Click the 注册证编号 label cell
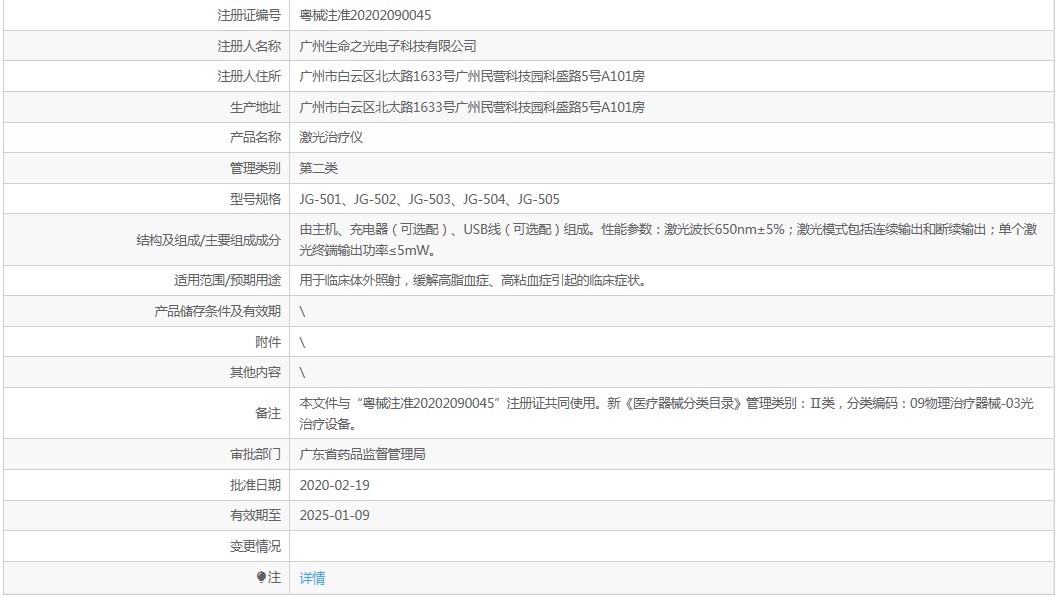Screen dimensions: 1061x597 [x=248, y=15]
